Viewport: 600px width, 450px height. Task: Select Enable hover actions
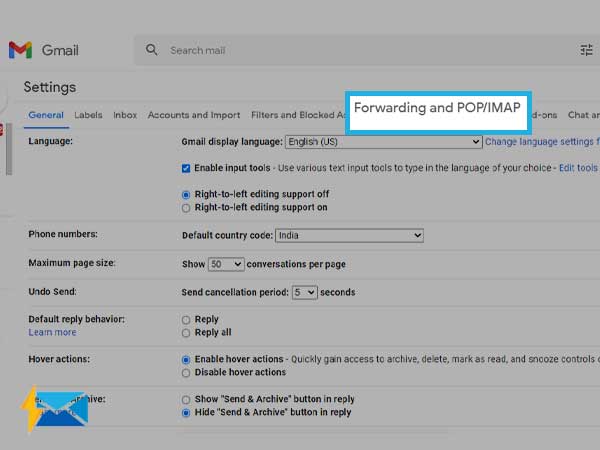[x=186, y=360]
